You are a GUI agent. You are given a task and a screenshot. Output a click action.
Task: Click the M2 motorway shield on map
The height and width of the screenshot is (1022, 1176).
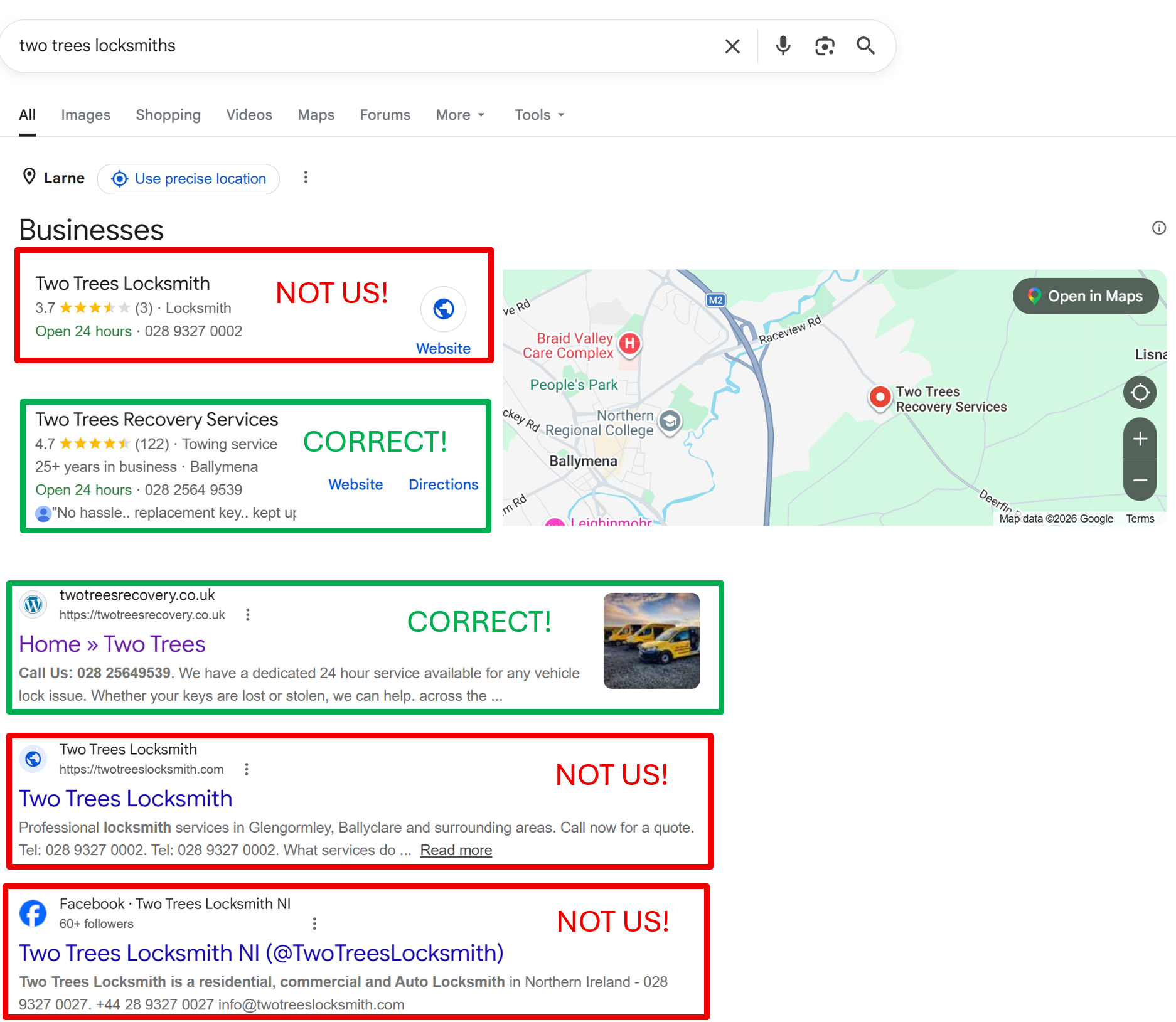click(x=715, y=300)
